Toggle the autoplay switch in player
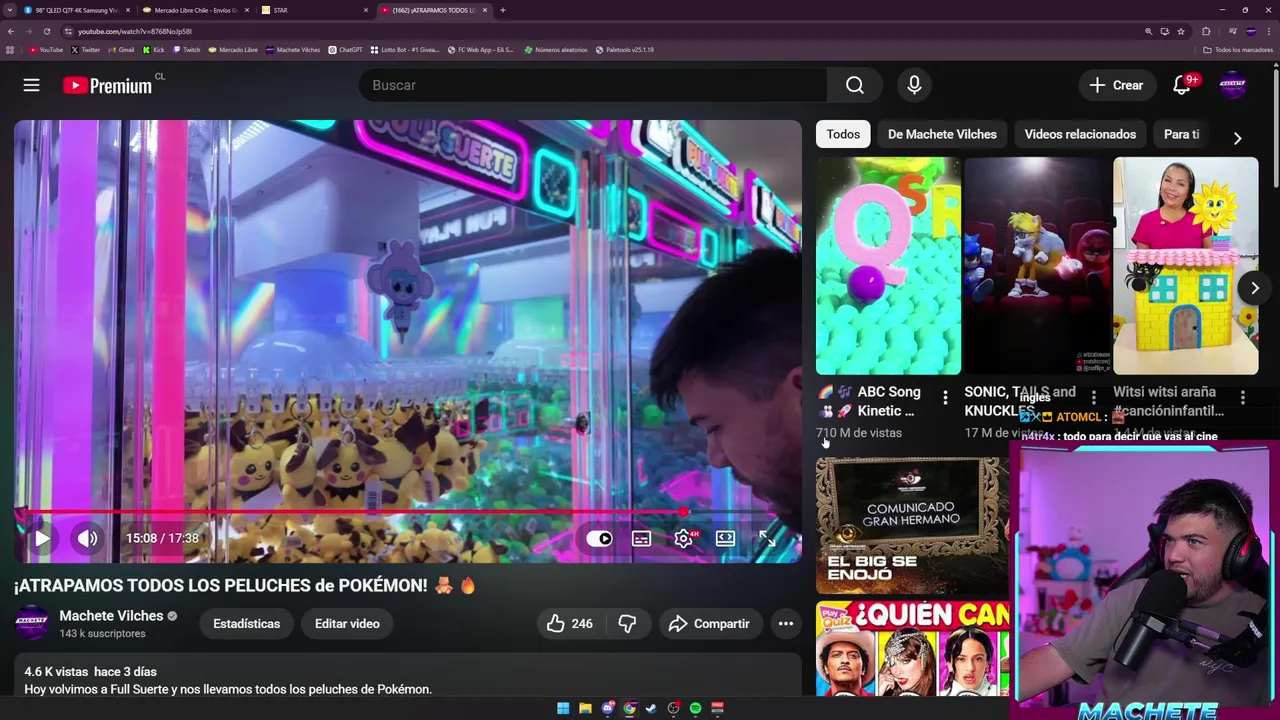The width and height of the screenshot is (1280, 720). [599, 538]
